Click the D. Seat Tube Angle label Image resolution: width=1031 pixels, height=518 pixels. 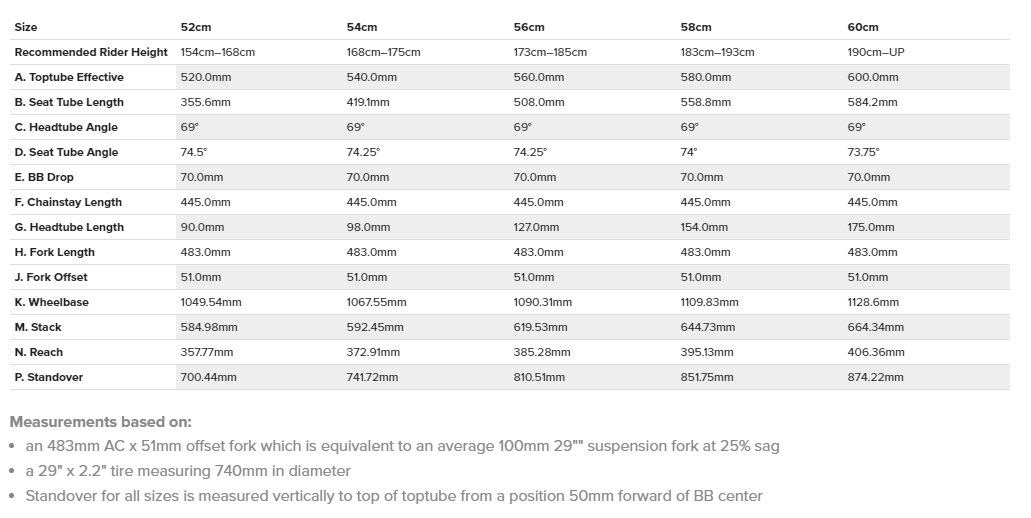(x=66, y=152)
